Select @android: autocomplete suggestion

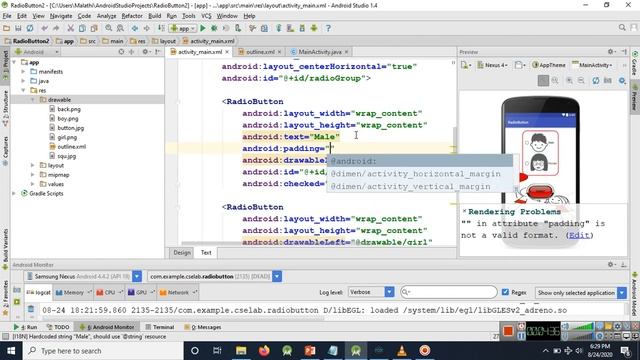pyautogui.click(x=420, y=161)
